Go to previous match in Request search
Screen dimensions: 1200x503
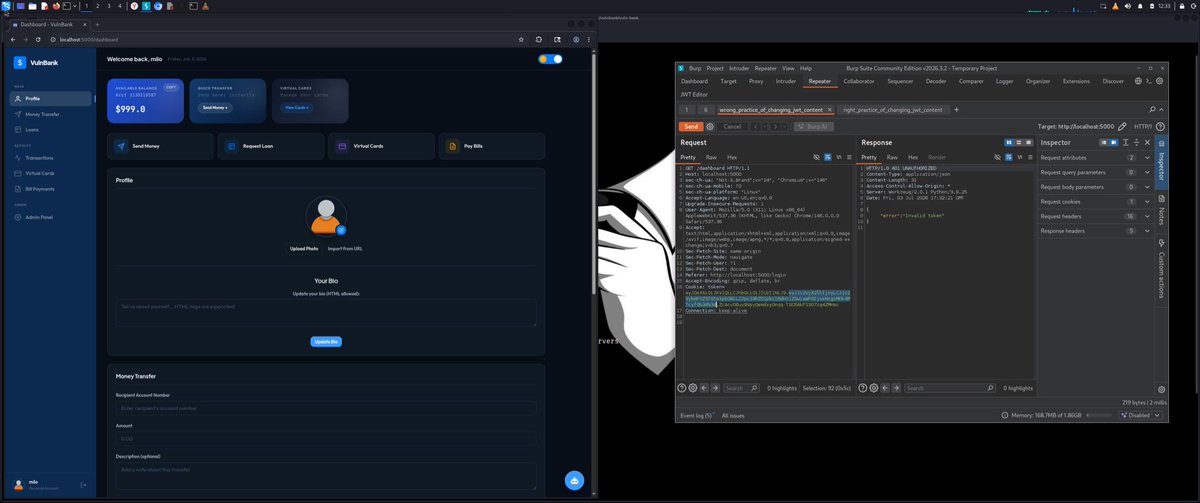[703, 388]
